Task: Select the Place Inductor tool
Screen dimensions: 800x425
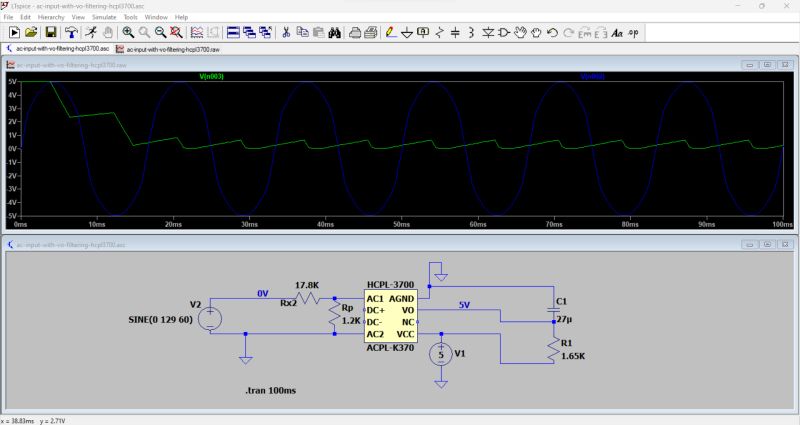Action: tap(471, 33)
